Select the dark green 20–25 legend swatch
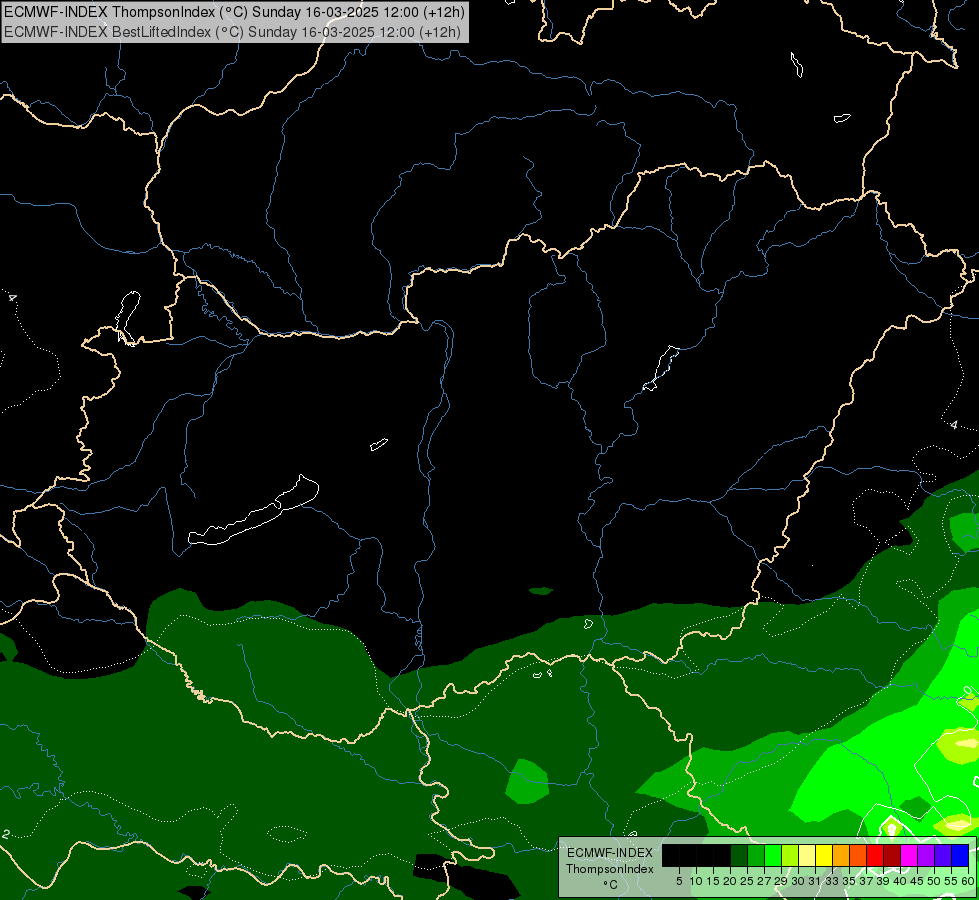The height and width of the screenshot is (900, 979). [x=739, y=855]
